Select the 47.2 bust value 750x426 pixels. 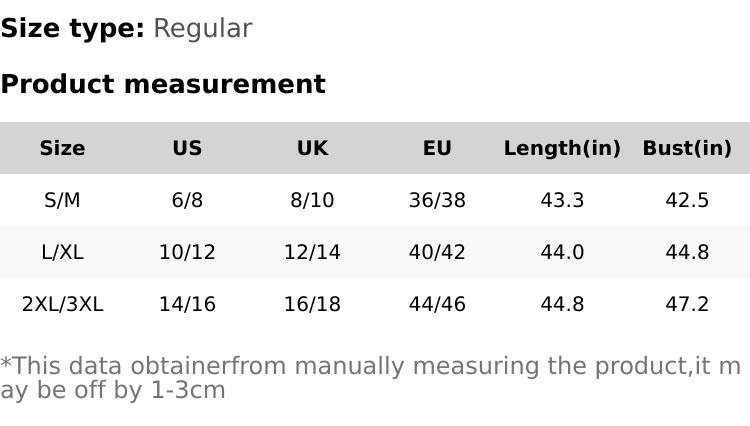[687, 304]
